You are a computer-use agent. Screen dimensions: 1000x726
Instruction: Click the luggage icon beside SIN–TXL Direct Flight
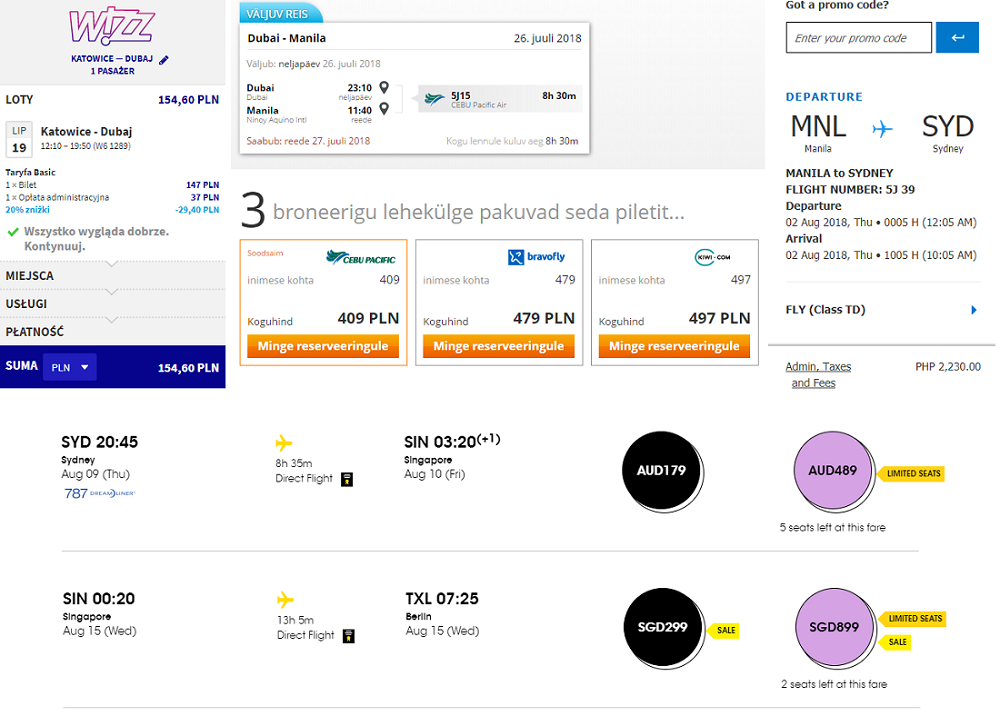click(x=348, y=636)
